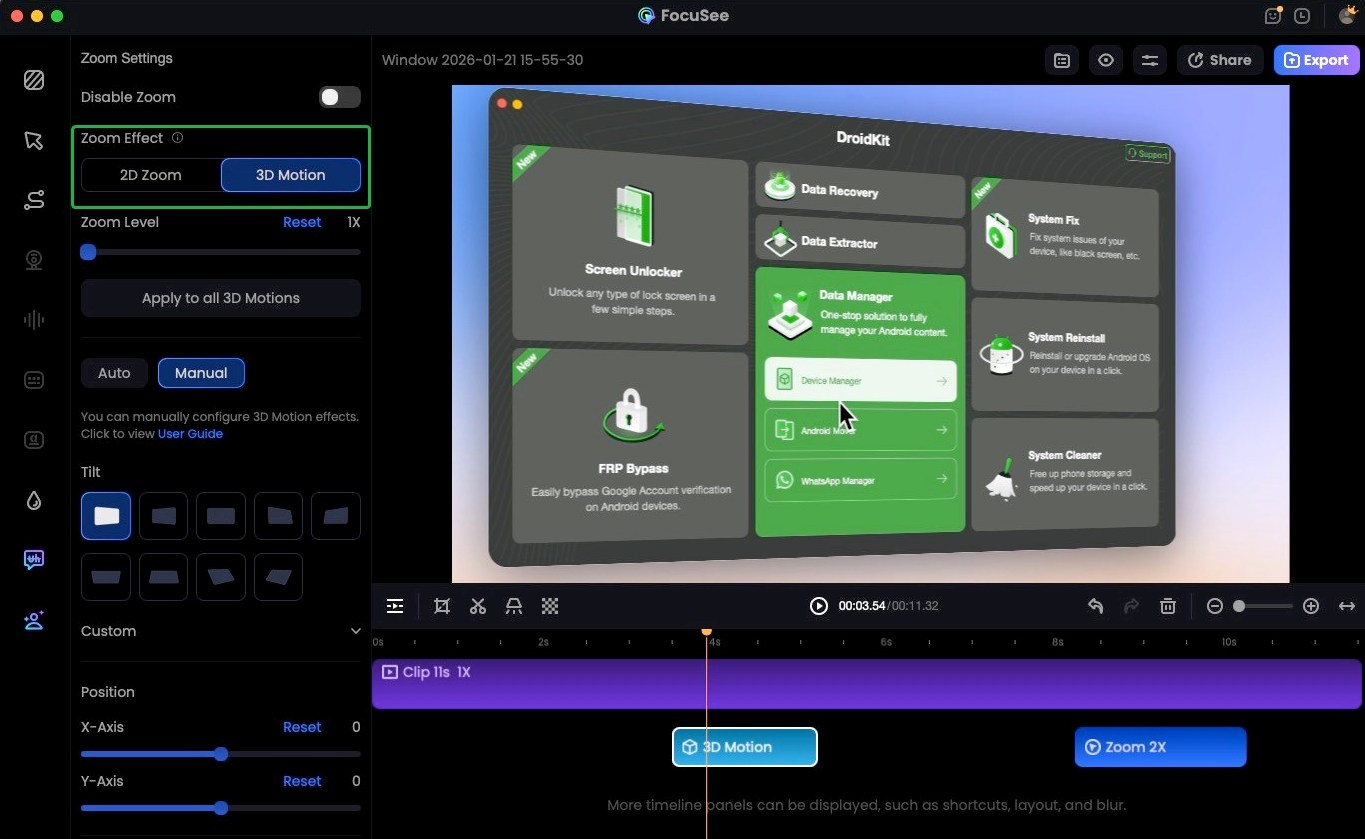Image resolution: width=1365 pixels, height=839 pixels.
Task: Toggle preview with the eye icon
Action: coord(1106,60)
